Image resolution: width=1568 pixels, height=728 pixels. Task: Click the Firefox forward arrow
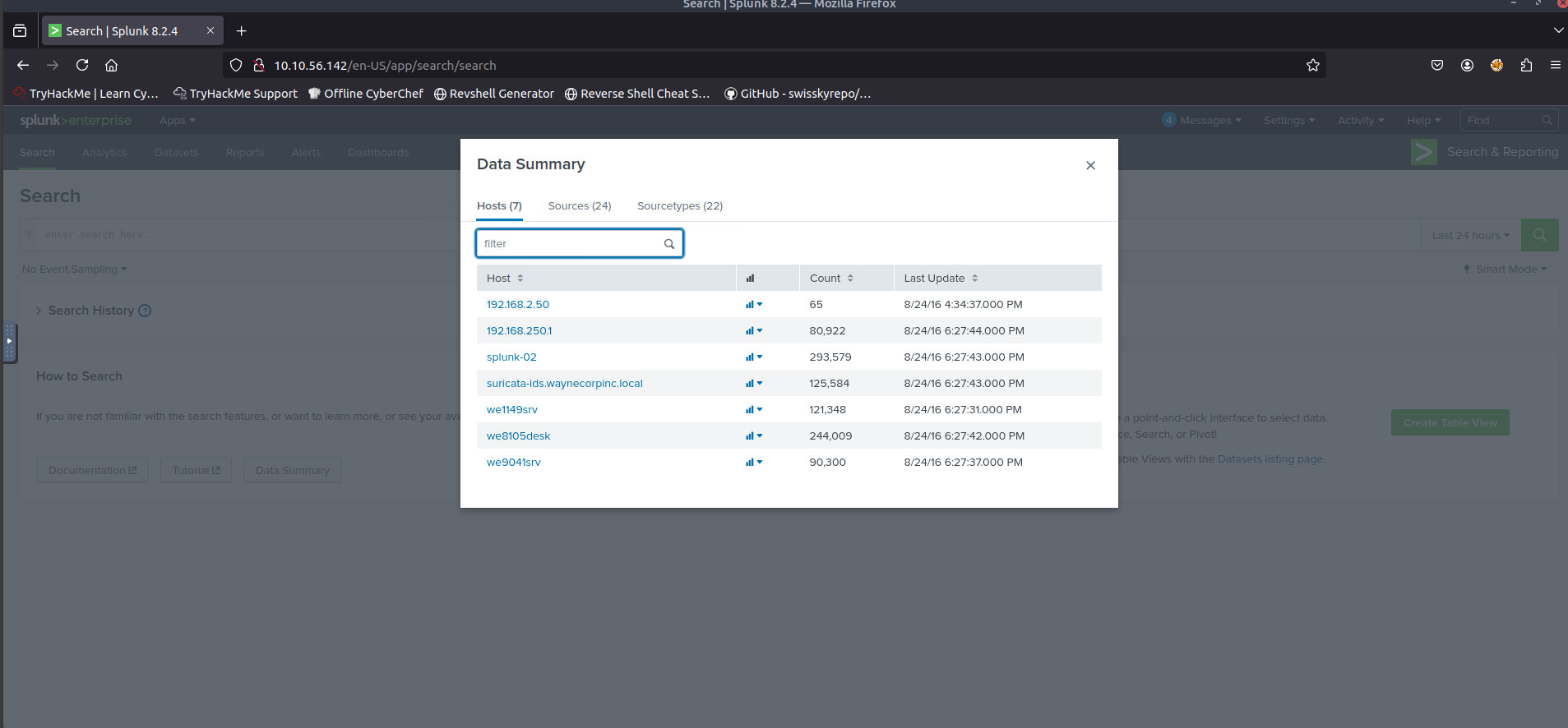(53, 65)
